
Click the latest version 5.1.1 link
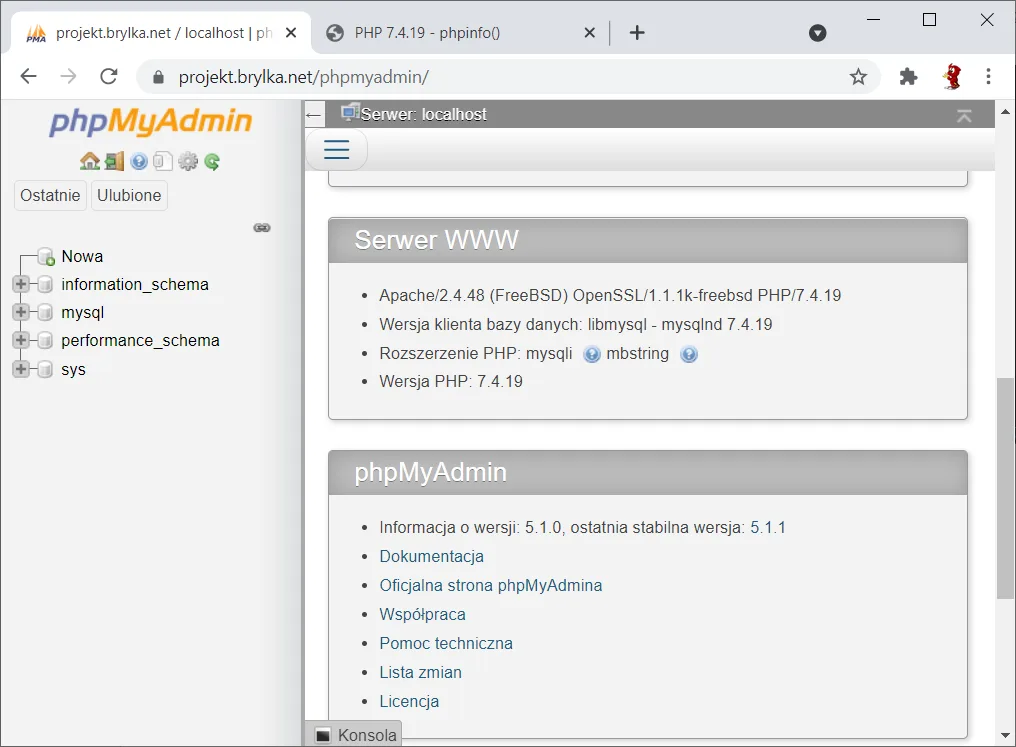click(x=767, y=528)
